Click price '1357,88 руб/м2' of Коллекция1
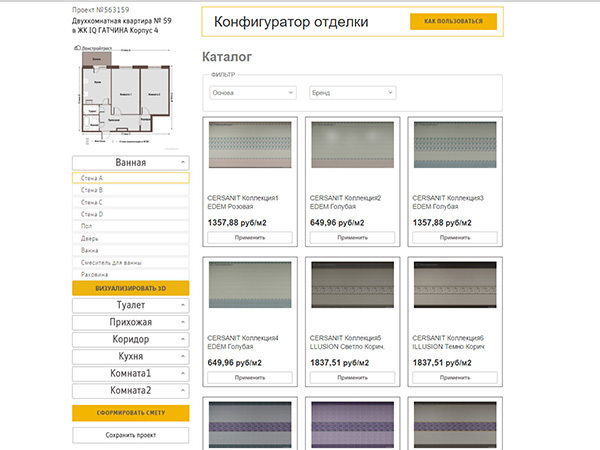600x450 pixels. pyautogui.click(x=237, y=223)
